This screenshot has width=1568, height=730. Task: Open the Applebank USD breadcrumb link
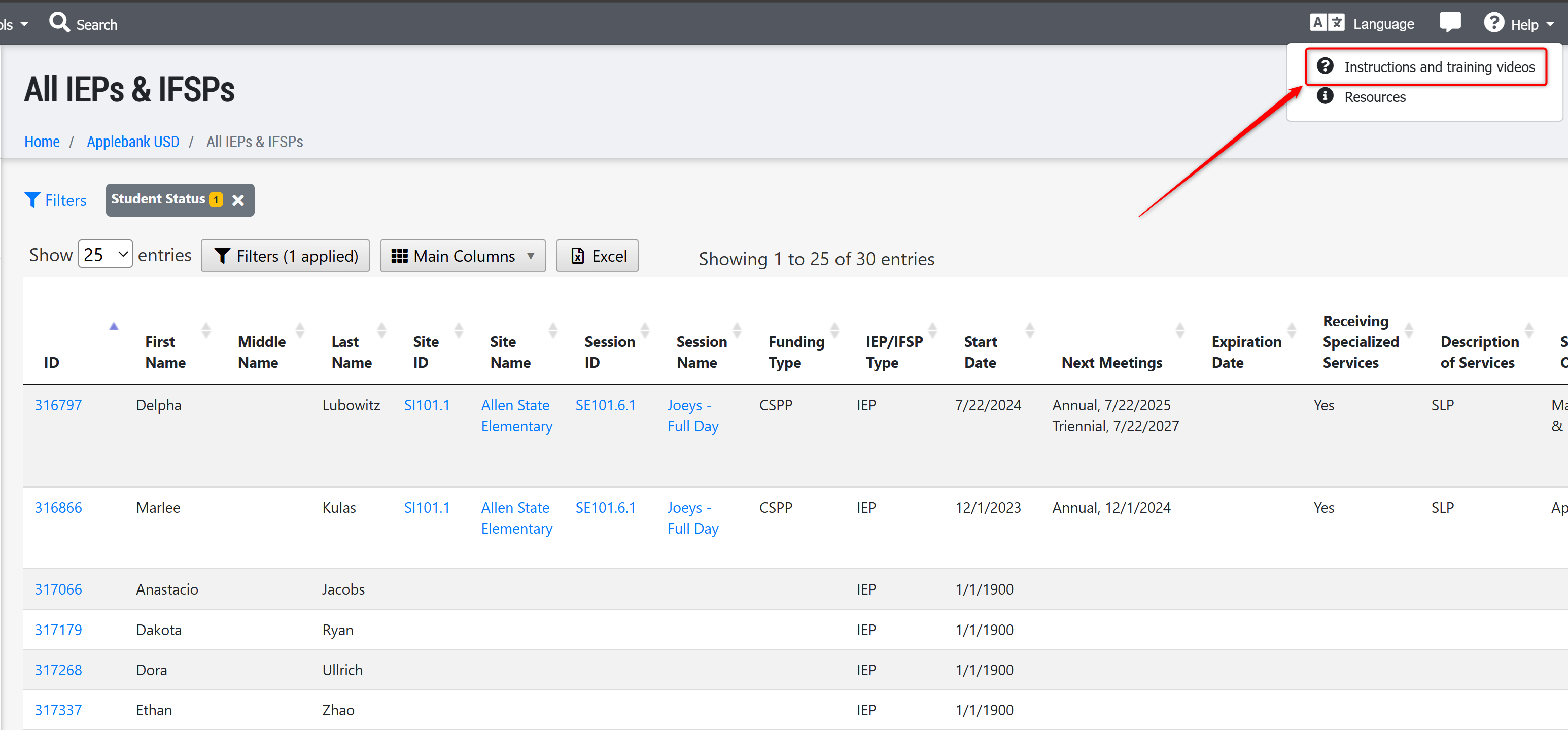(133, 142)
